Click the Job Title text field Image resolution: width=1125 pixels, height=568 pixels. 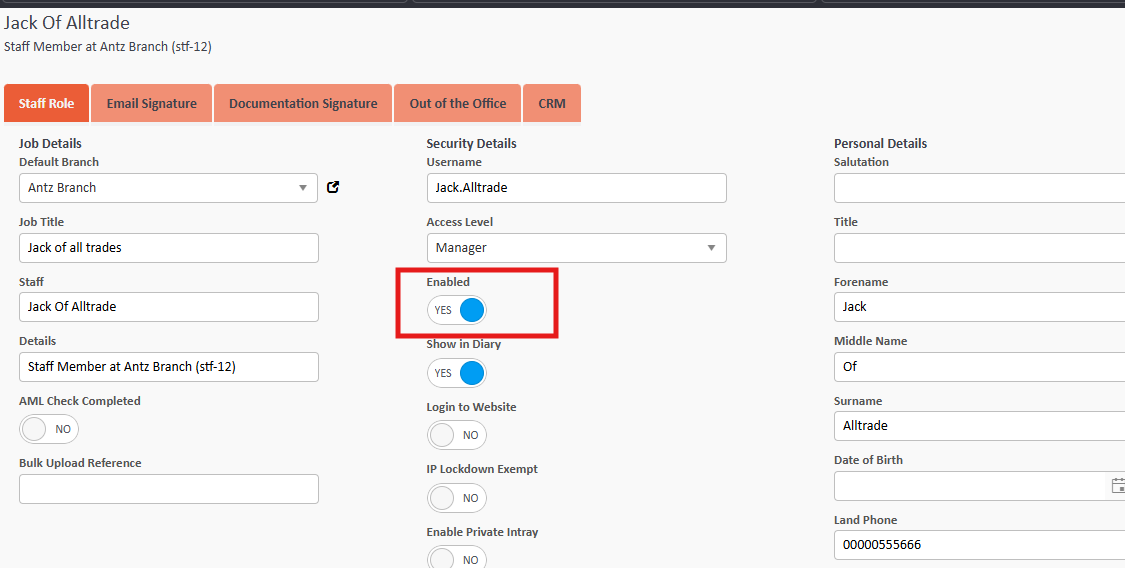pos(168,248)
